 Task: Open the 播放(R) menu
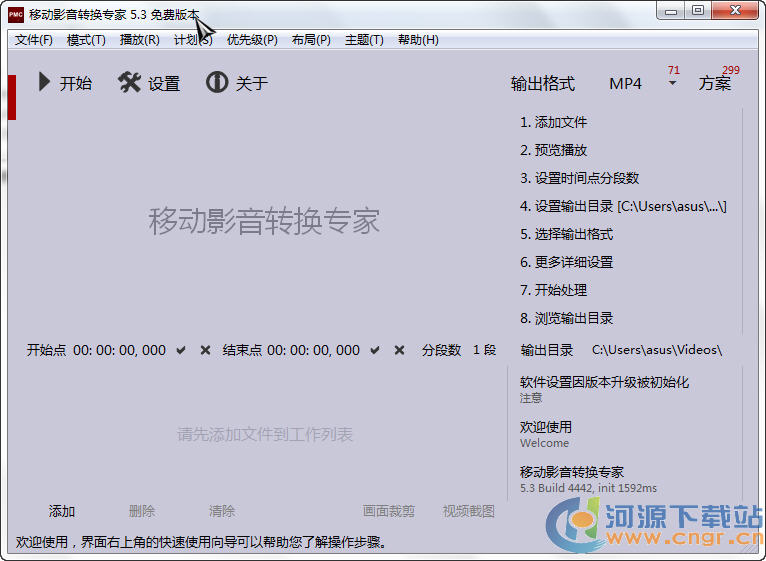pos(140,40)
